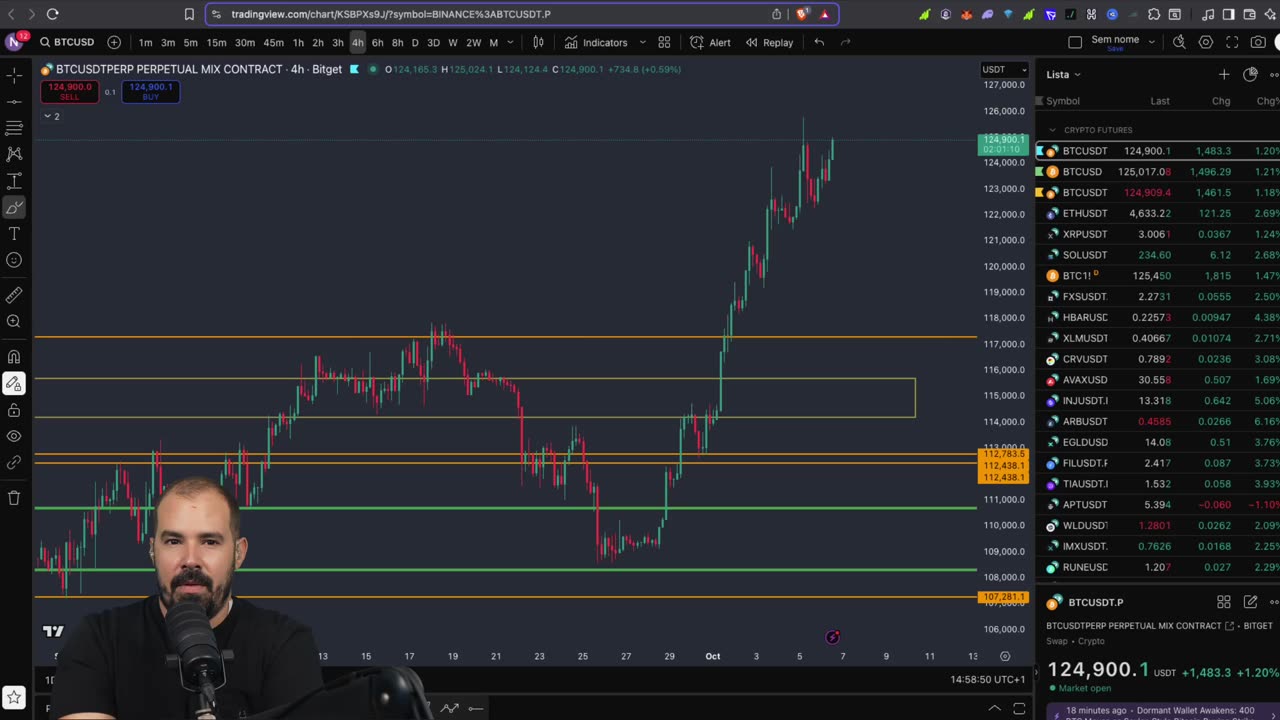Image resolution: width=1280 pixels, height=720 pixels.
Task: Select the crosshair cursor tool
Action: pyautogui.click(x=14, y=75)
